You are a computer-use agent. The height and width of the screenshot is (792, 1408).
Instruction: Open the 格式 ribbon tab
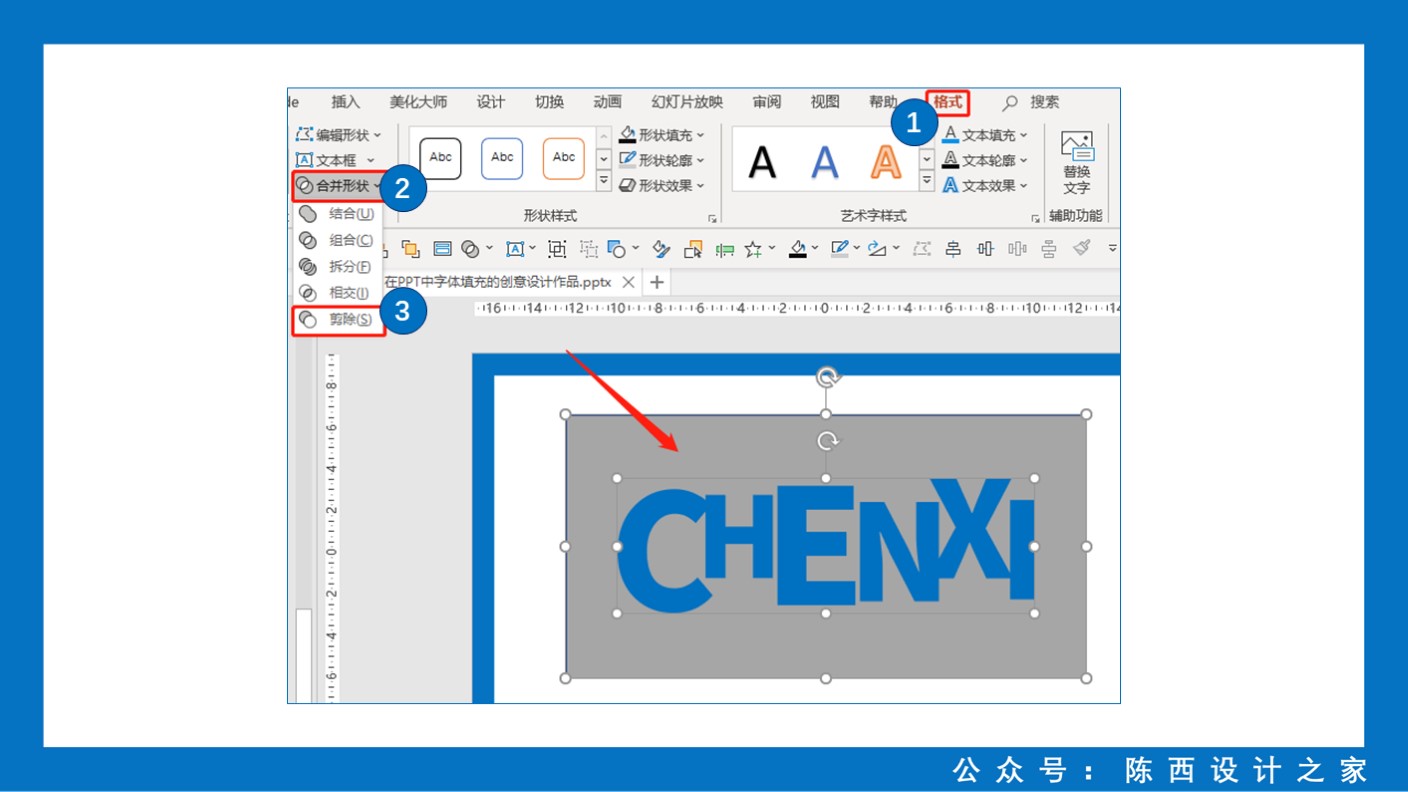[x=948, y=102]
